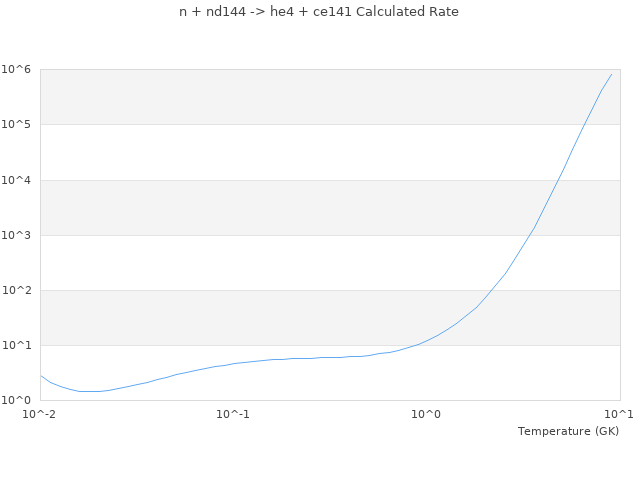Screen dimensions: 640x480
Task: Click the 10^3 vertical axis tick label
Action: pyautogui.click(x=17, y=235)
